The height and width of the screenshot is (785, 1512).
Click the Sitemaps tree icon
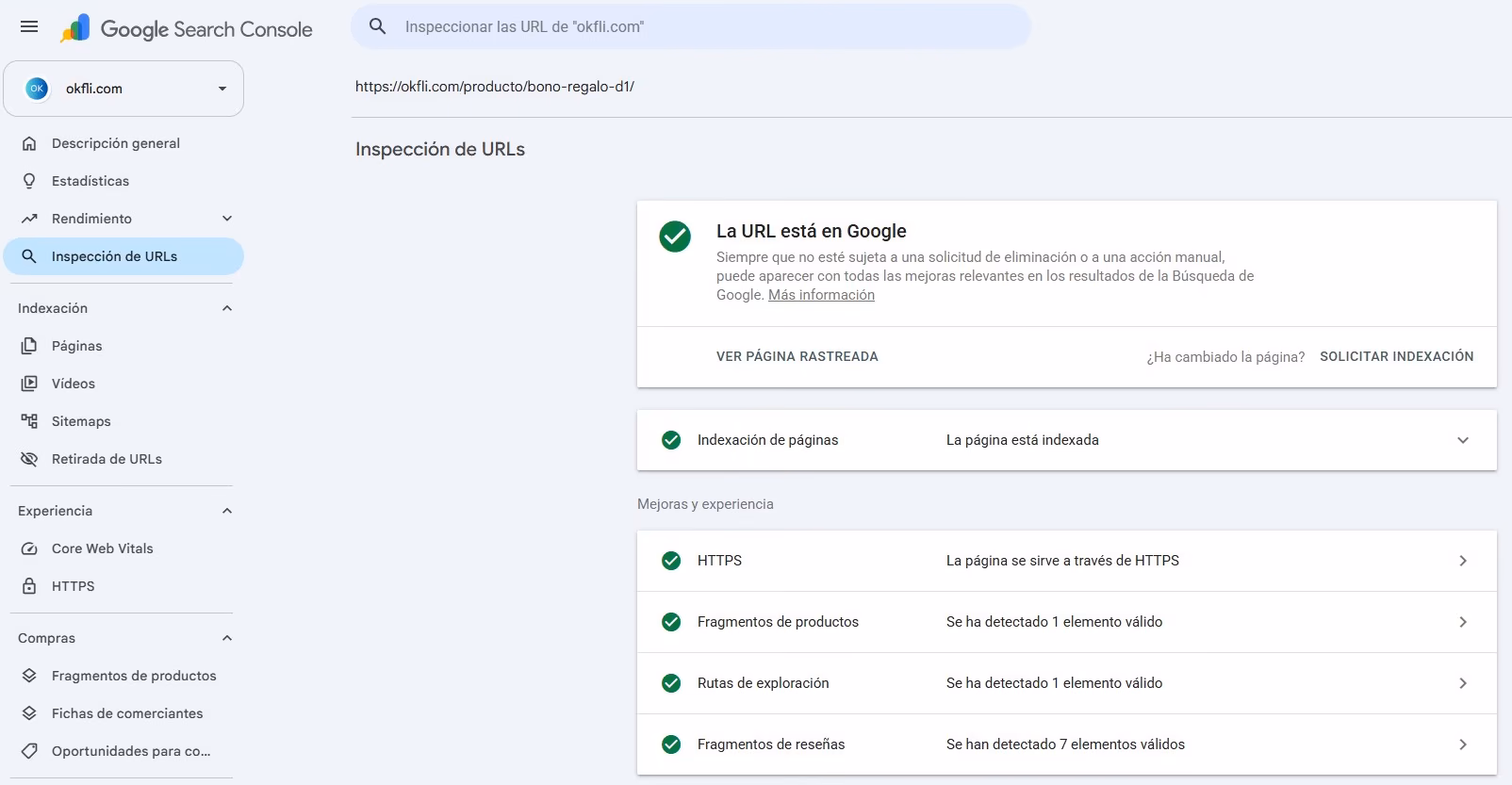[29, 421]
